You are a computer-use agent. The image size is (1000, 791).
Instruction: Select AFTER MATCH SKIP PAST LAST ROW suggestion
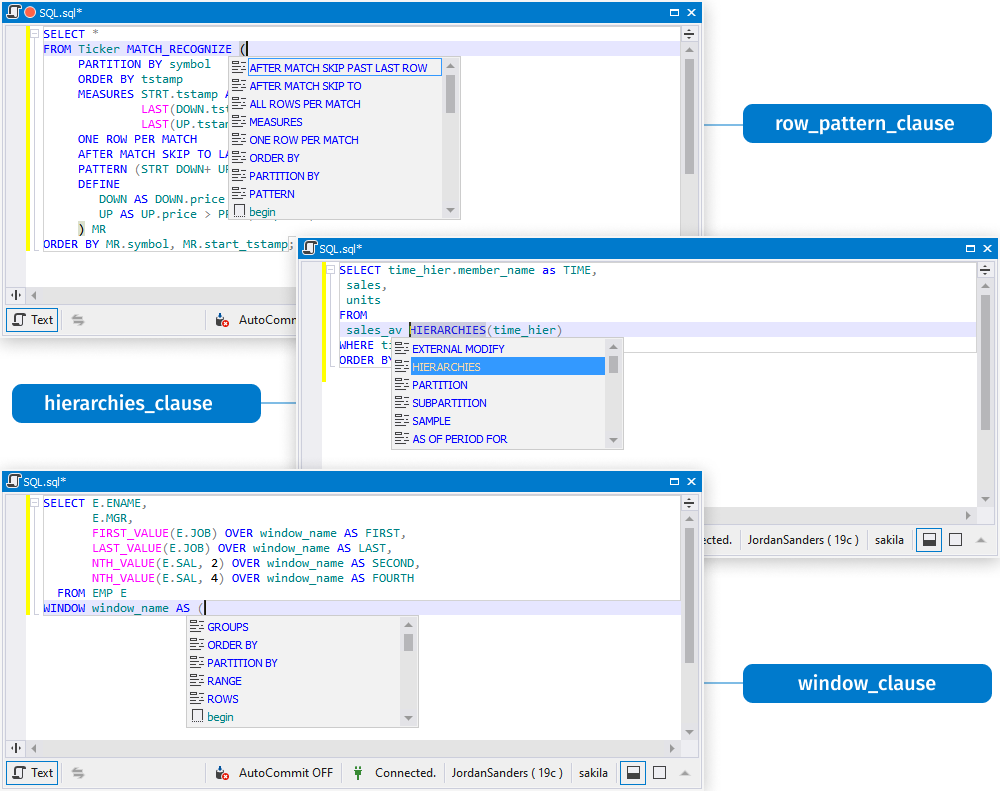point(336,68)
